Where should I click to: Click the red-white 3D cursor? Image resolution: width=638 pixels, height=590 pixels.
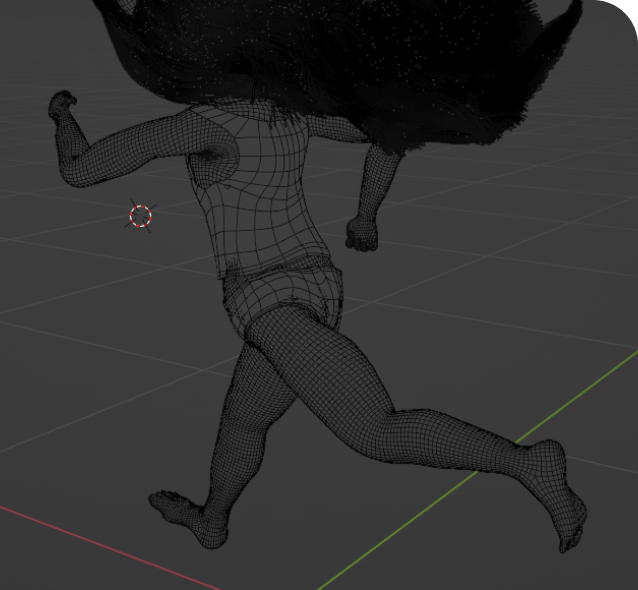tap(141, 215)
